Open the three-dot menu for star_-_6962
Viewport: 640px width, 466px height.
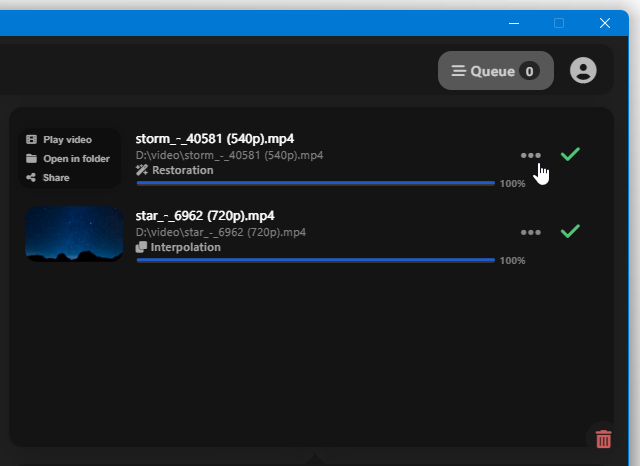click(x=531, y=233)
